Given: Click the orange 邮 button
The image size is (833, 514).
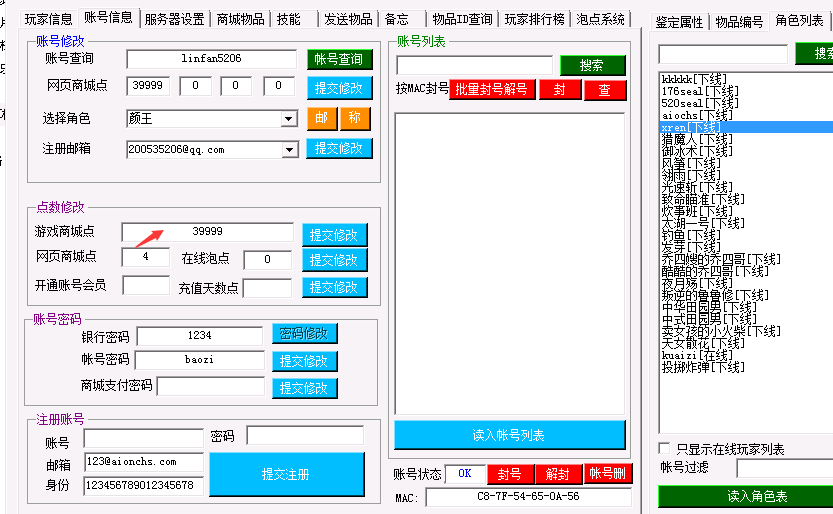Looking at the screenshot, I should (321, 118).
